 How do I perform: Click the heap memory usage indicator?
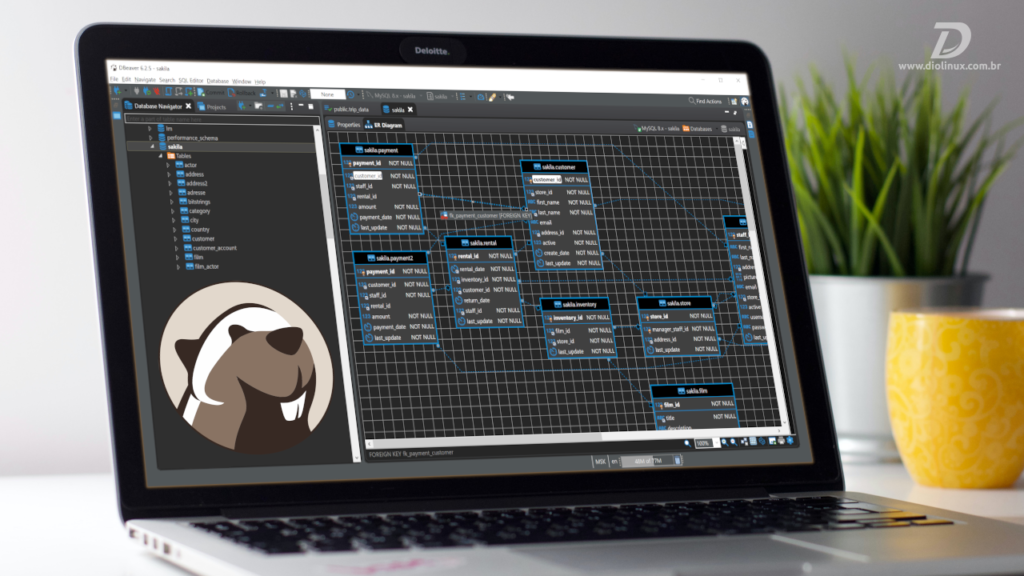click(647, 460)
